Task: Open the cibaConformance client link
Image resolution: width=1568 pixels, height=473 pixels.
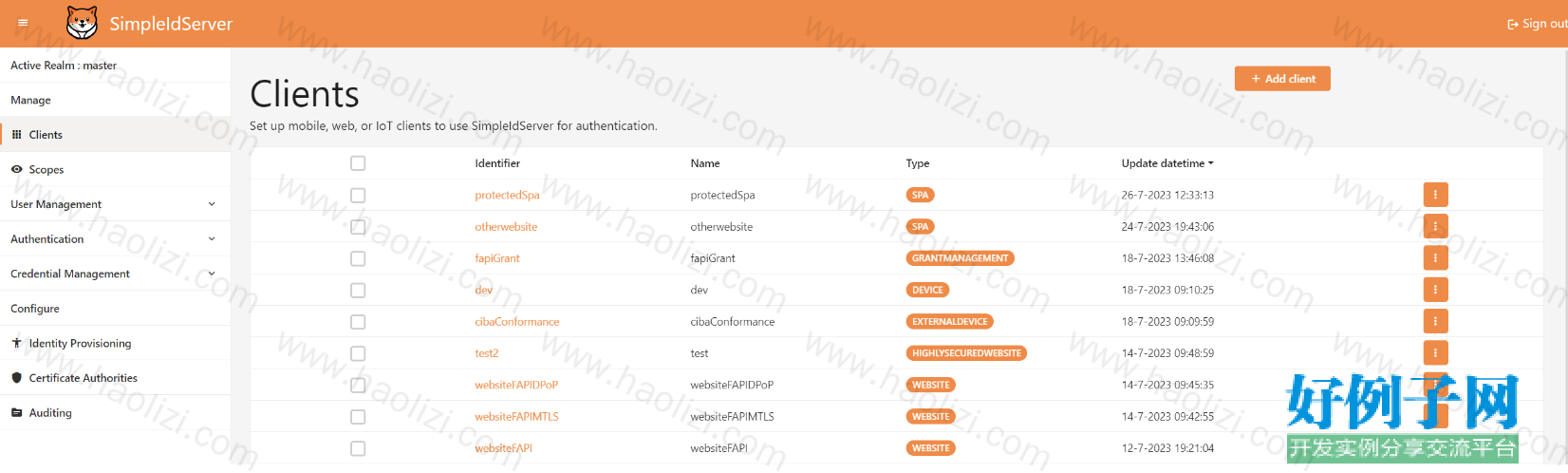Action: (517, 322)
